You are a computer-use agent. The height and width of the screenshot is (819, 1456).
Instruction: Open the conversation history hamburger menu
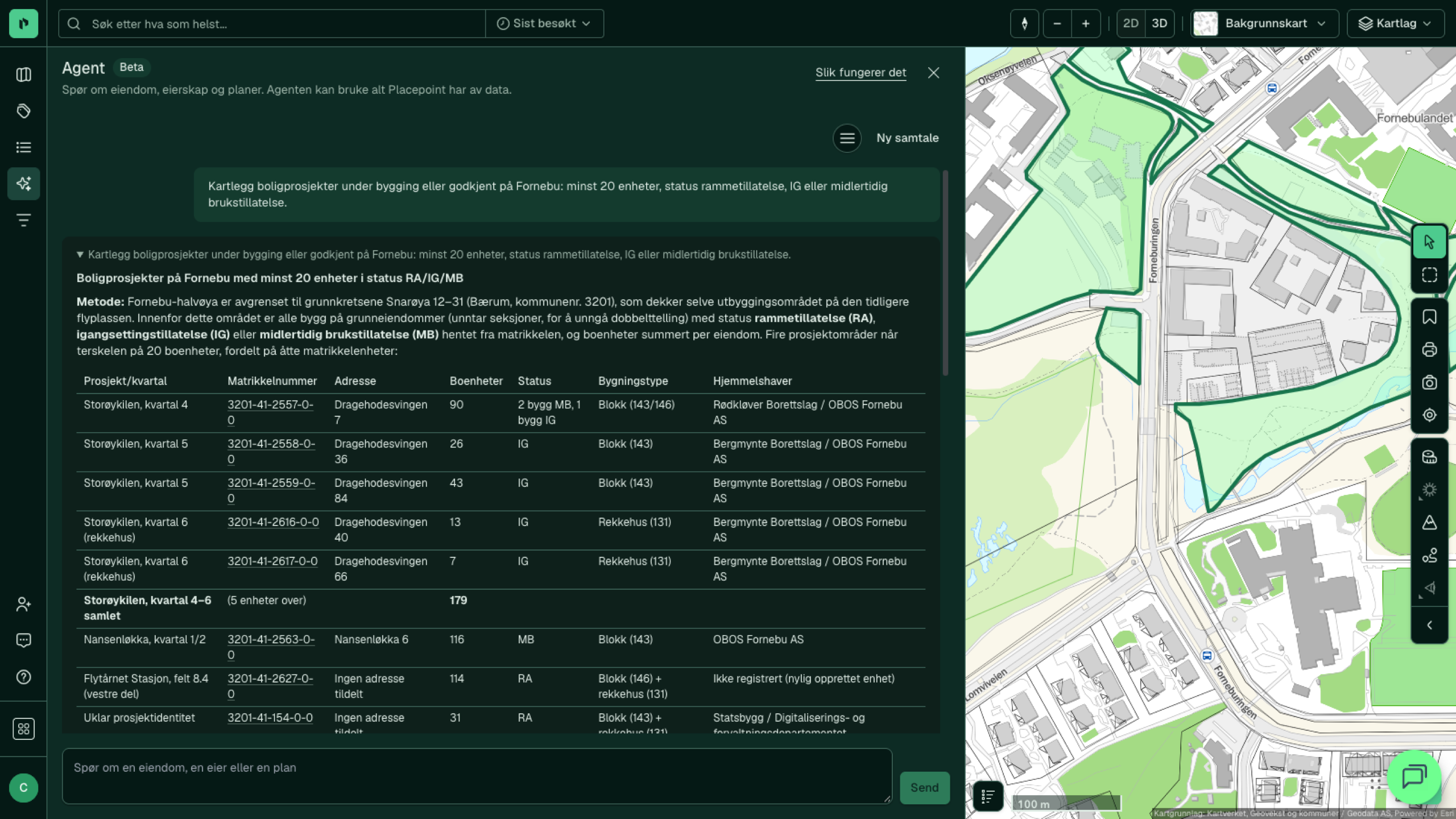click(x=847, y=138)
